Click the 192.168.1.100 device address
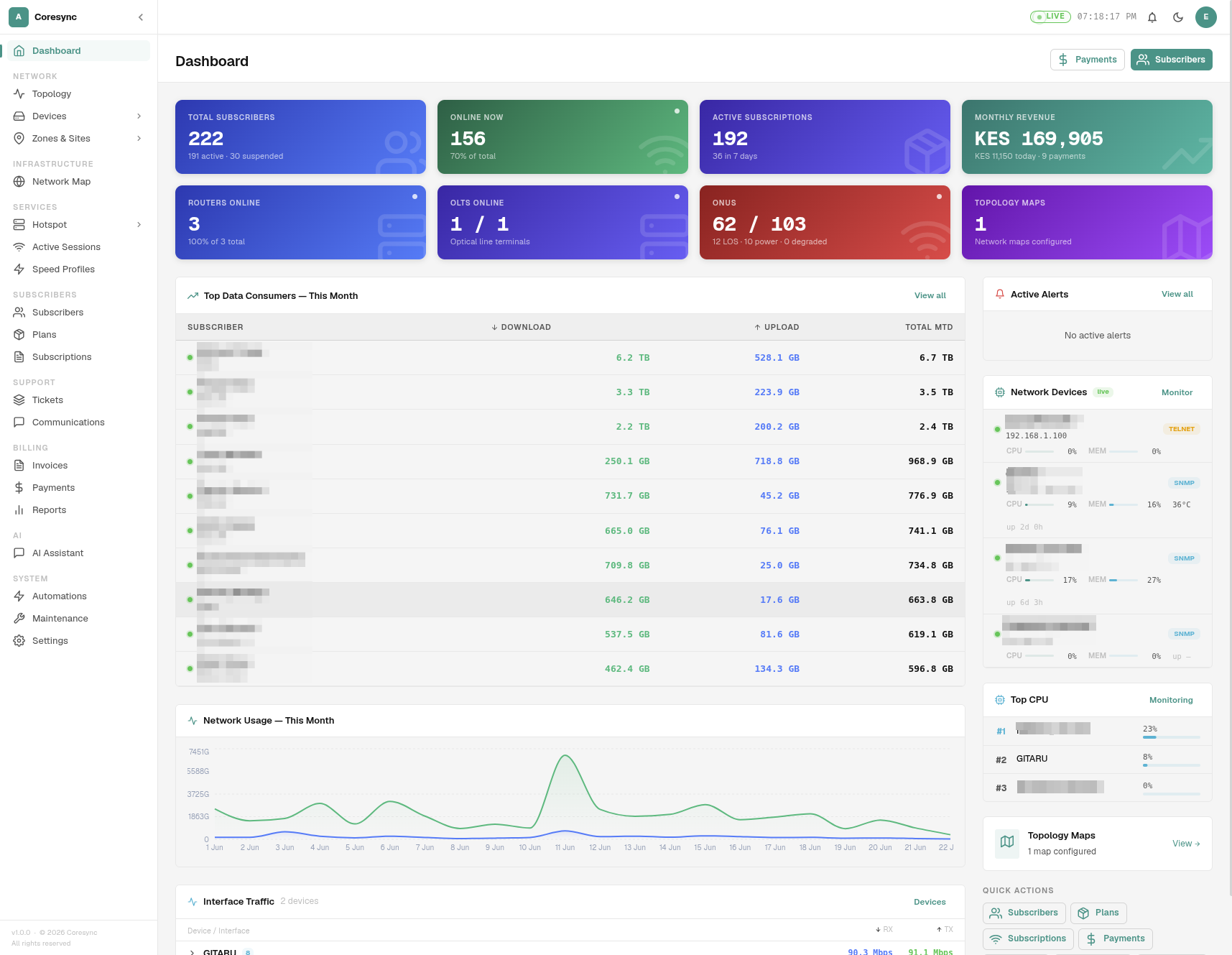 tap(1036, 436)
